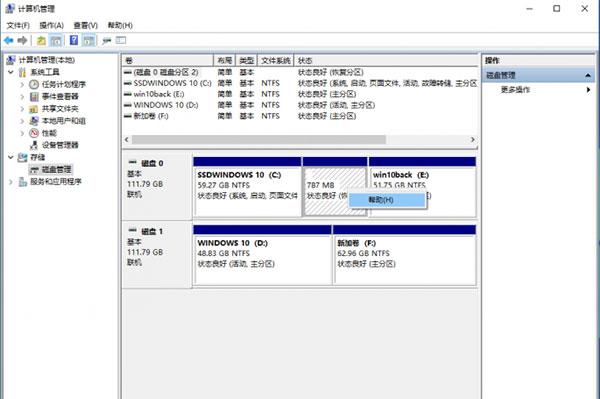Click the 计算机管理(本地) root icon

tap(11, 60)
